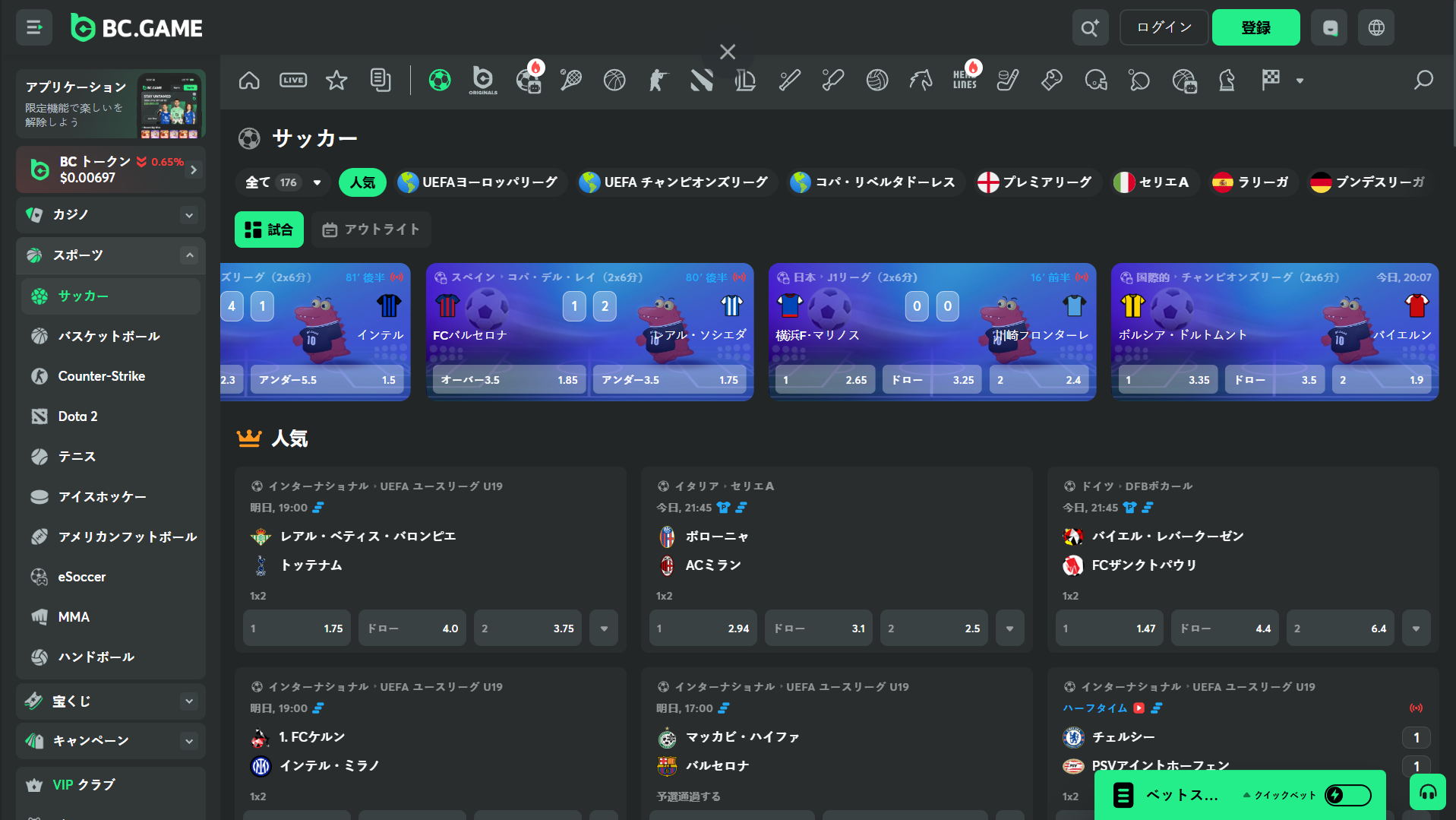The height and width of the screenshot is (820, 1456).
Task: Select the 人気 league tab
Action: coord(362,182)
